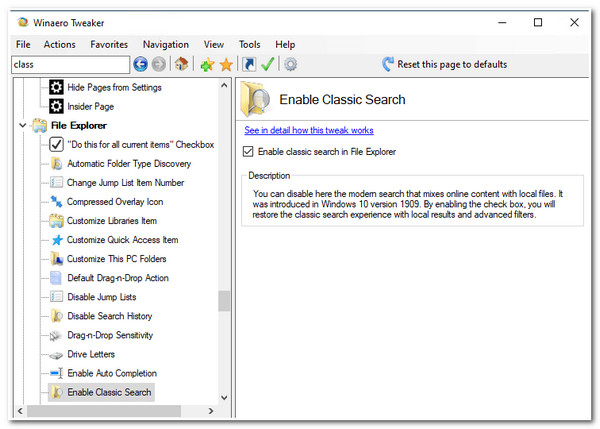Open the Favorites menu
Image resolution: width=600 pixels, height=429 pixels.
pyautogui.click(x=109, y=44)
